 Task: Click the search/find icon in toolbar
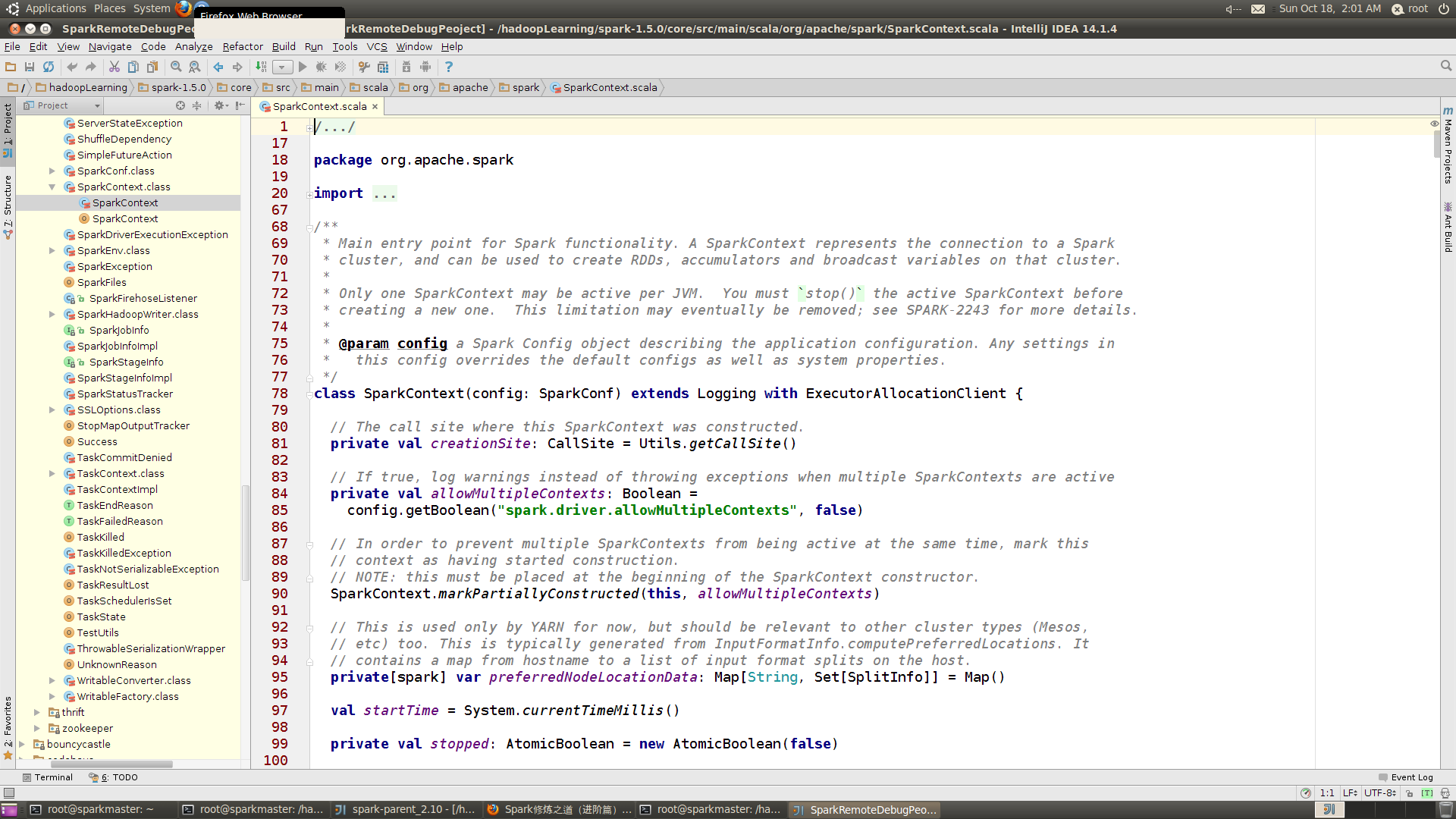coord(176,67)
